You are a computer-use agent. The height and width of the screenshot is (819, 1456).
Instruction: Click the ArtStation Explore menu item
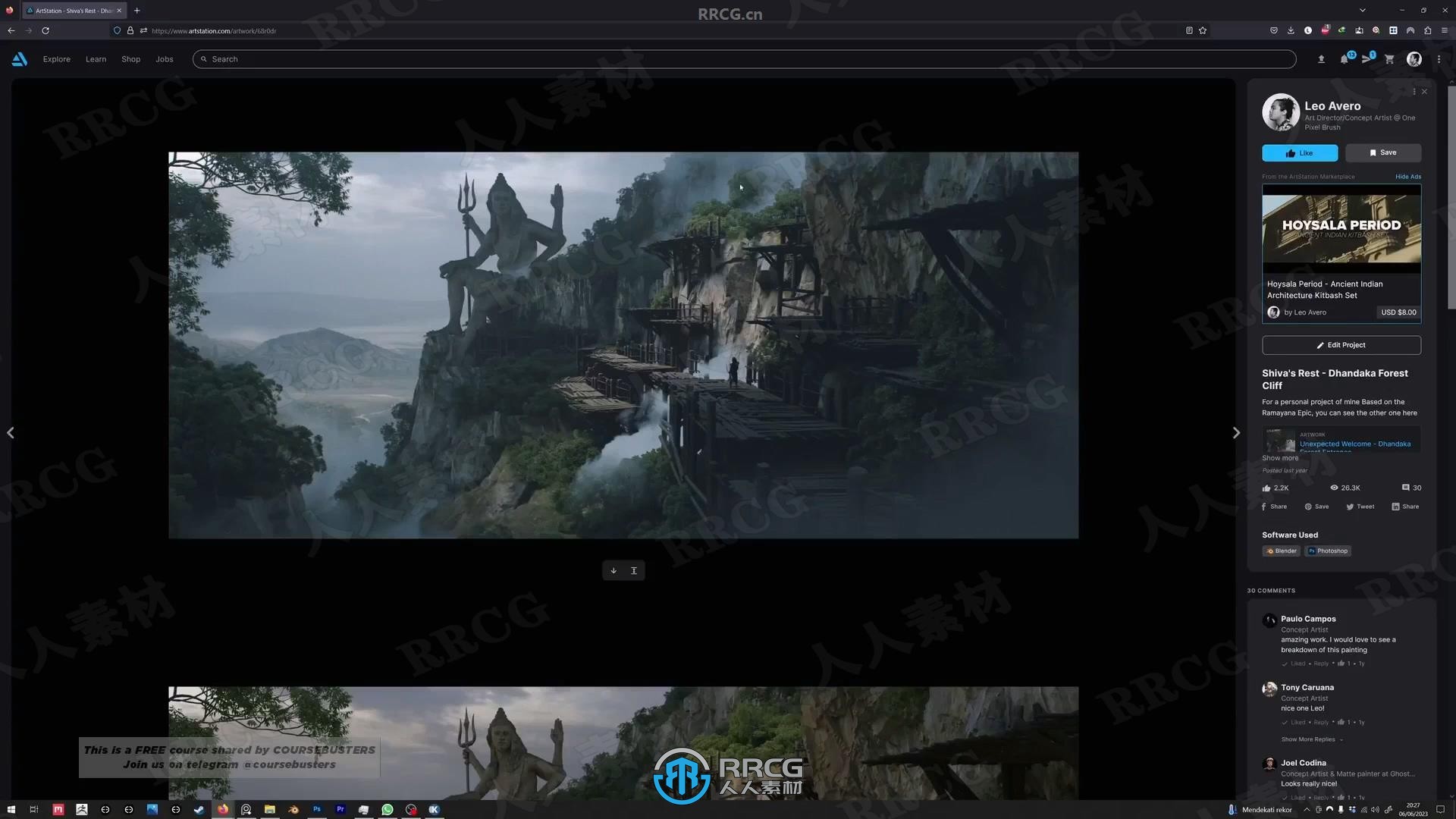click(57, 59)
